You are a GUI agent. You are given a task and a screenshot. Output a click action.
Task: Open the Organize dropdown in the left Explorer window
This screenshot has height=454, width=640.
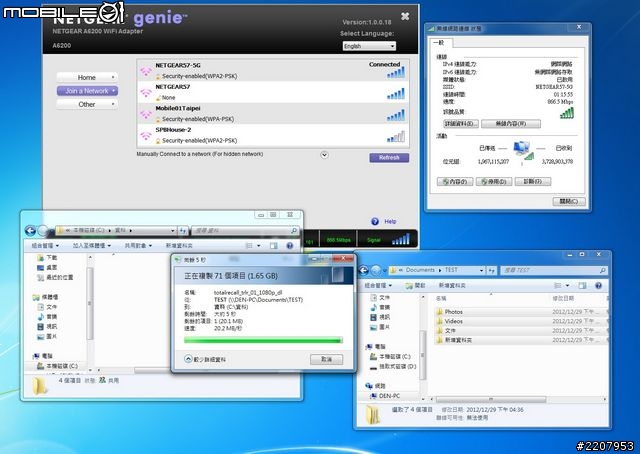(45, 245)
